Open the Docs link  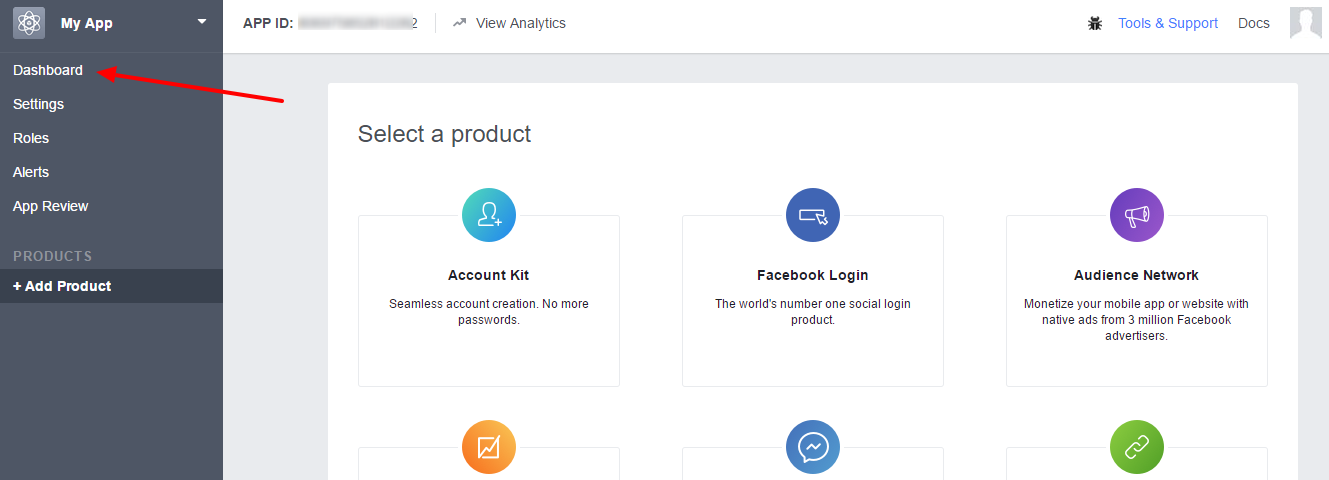[1254, 23]
